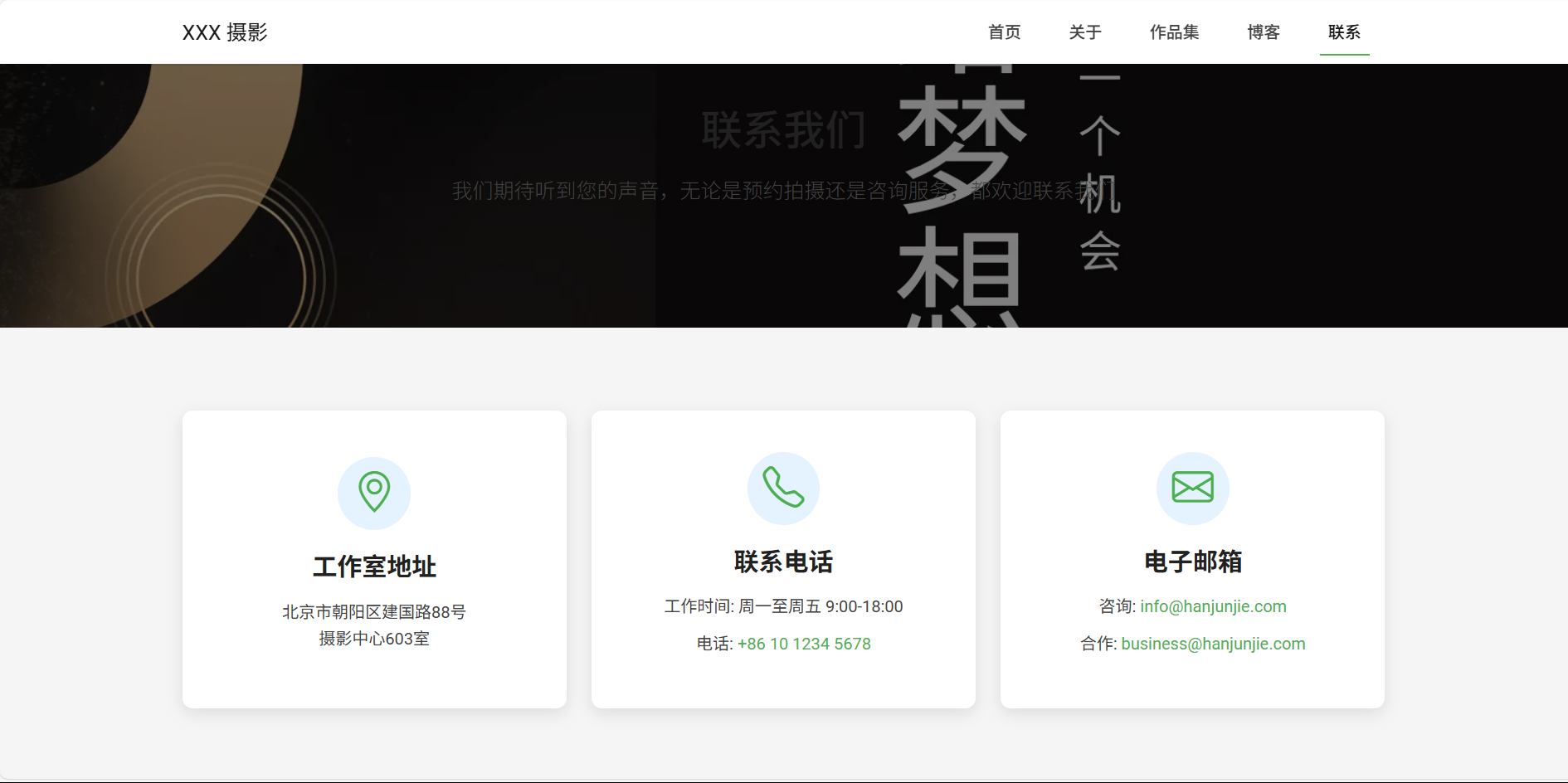Click the location pin icon
The width and height of the screenshot is (1568, 783).
click(x=374, y=493)
